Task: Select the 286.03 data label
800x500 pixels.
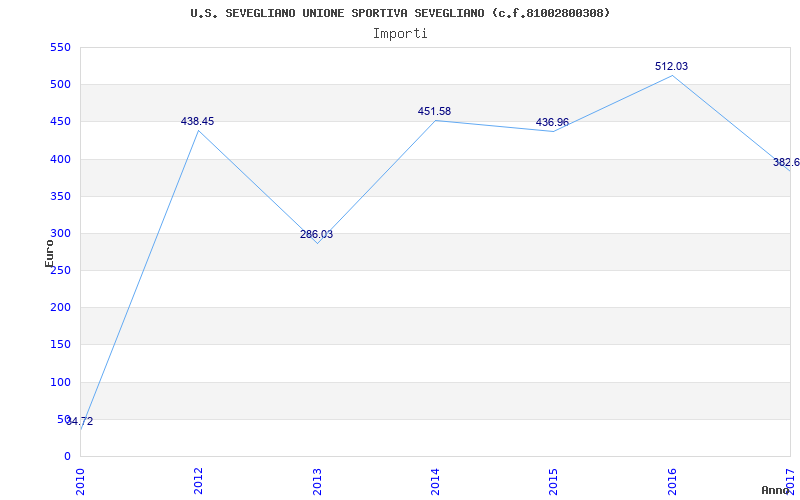Action: point(316,235)
